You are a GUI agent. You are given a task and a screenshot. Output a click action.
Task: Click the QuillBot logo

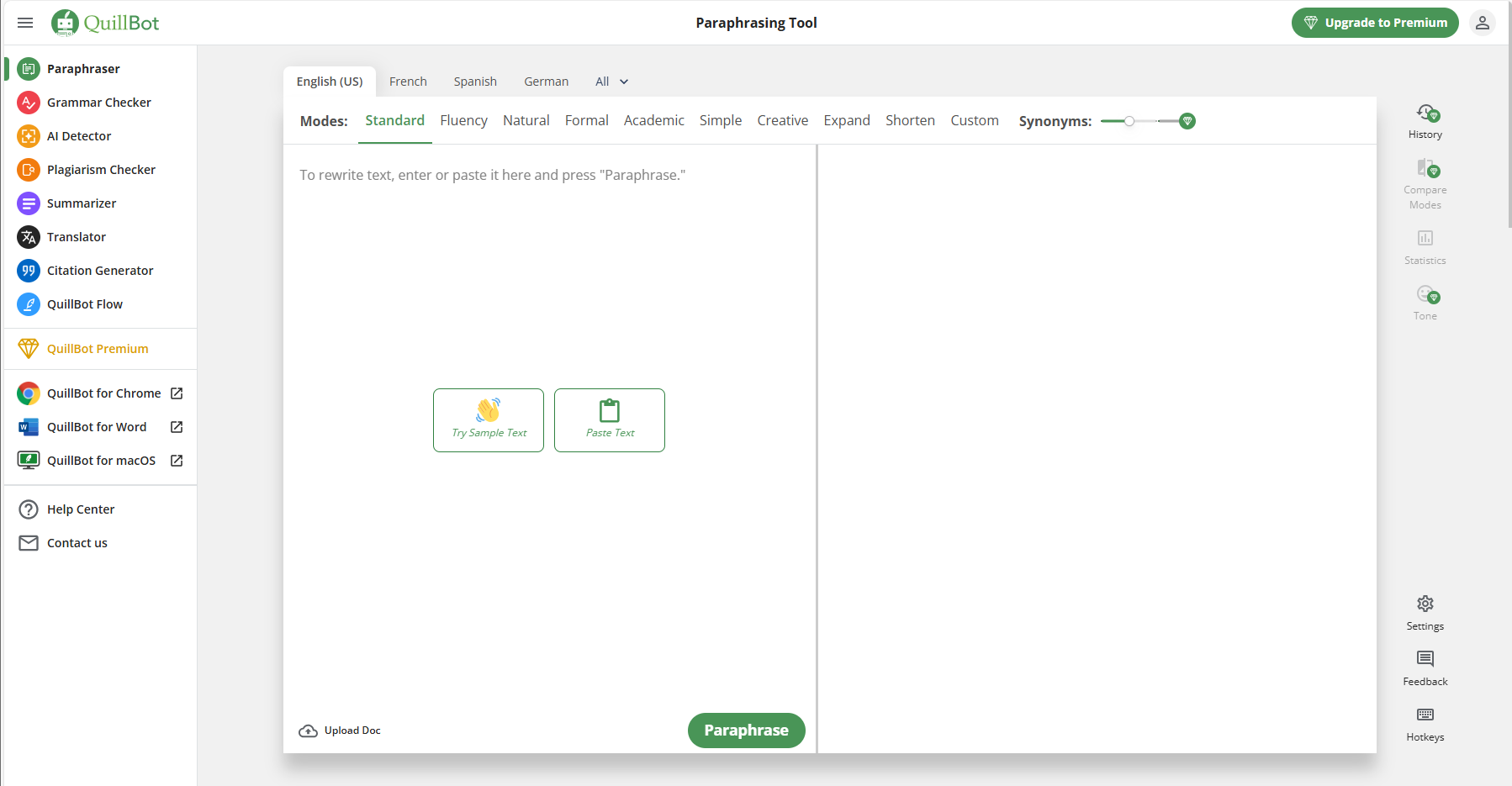(x=105, y=23)
